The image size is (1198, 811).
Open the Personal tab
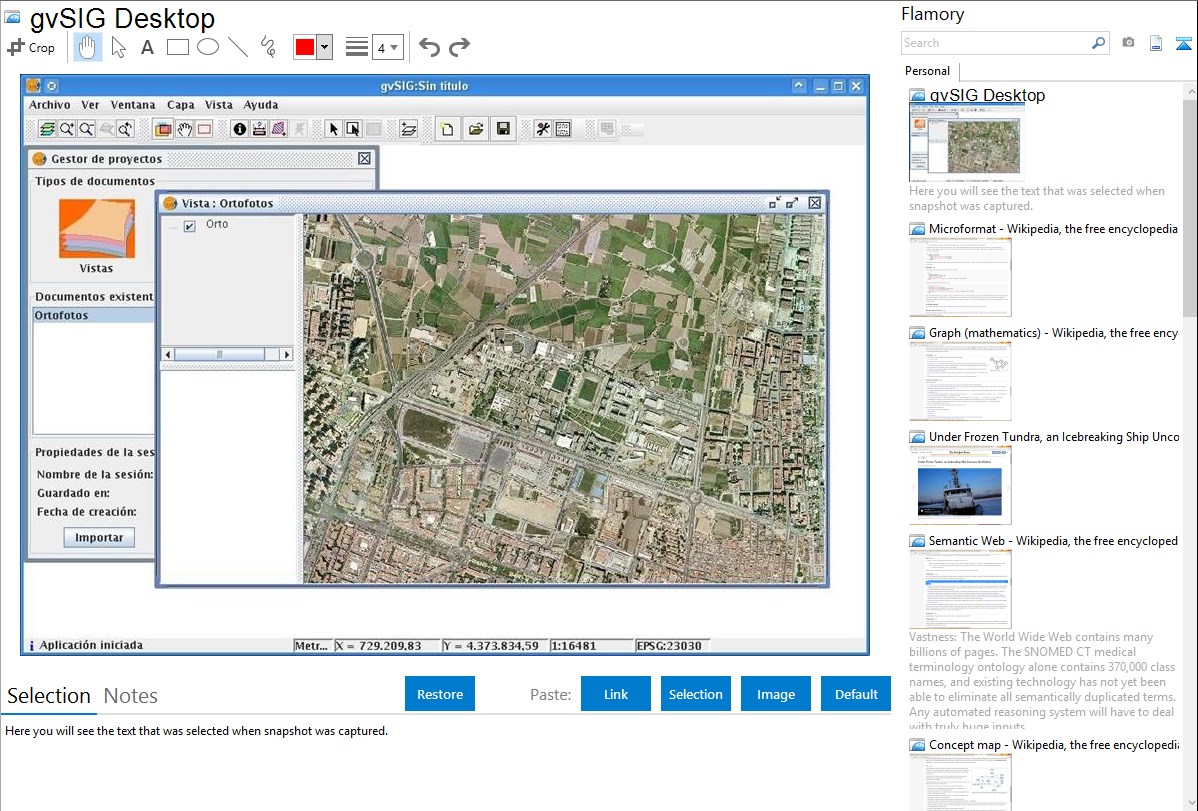point(927,71)
